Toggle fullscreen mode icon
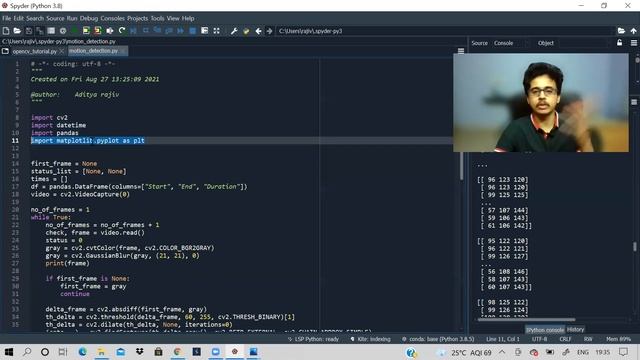 pyautogui.click(x=216, y=31)
